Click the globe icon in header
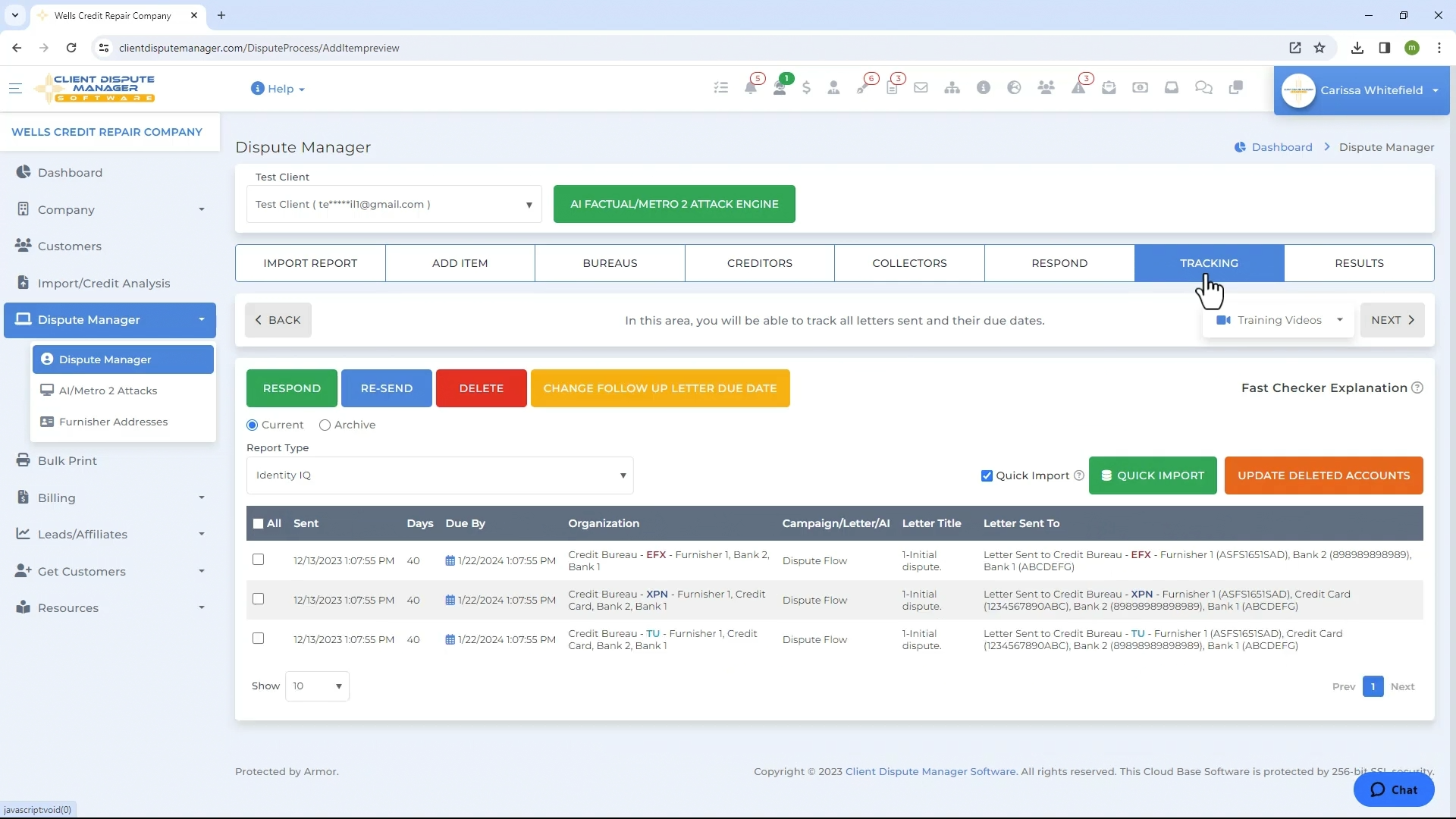This screenshot has height=819, width=1456. click(x=1014, y=88)
